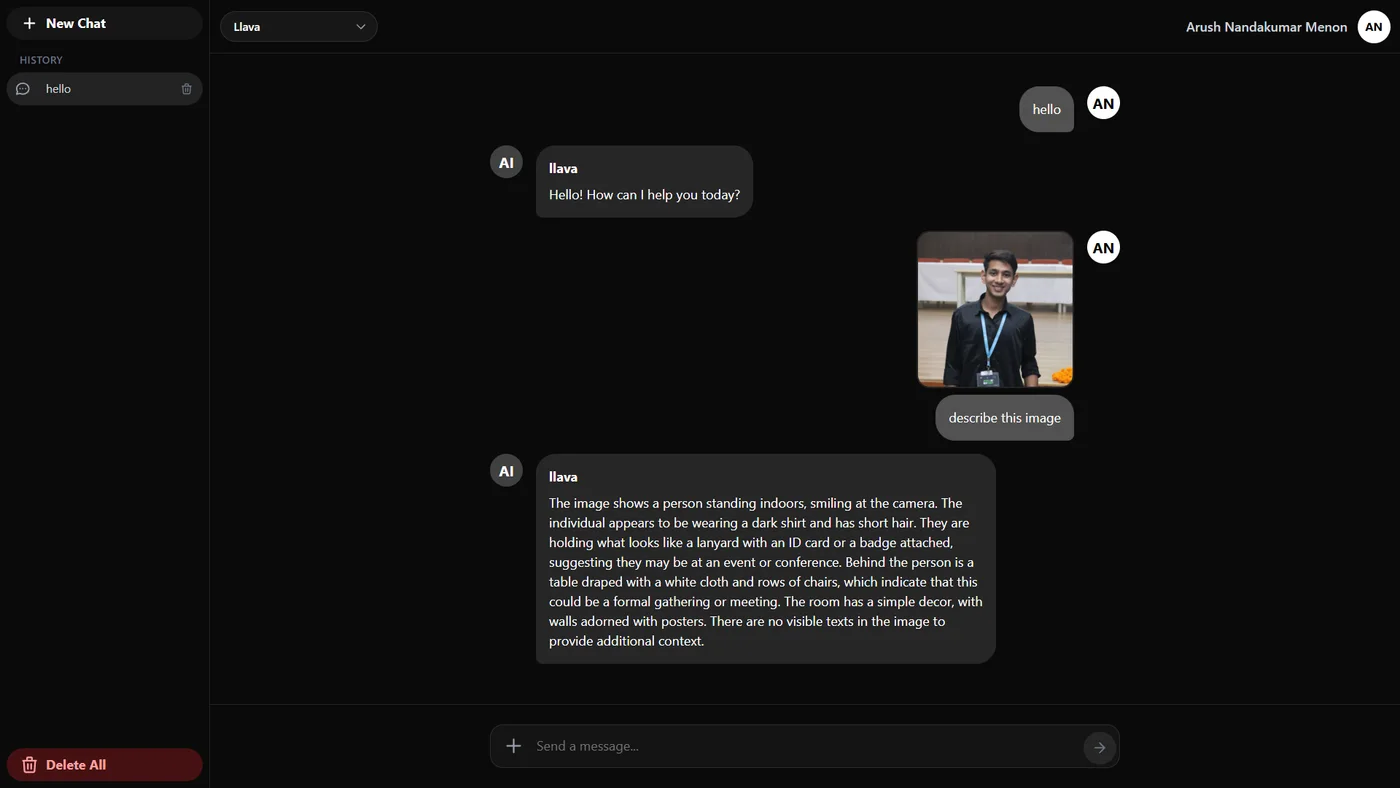Click the image description paragraph text
Viewport: 1400px width, 788px height.
[765, 572]
